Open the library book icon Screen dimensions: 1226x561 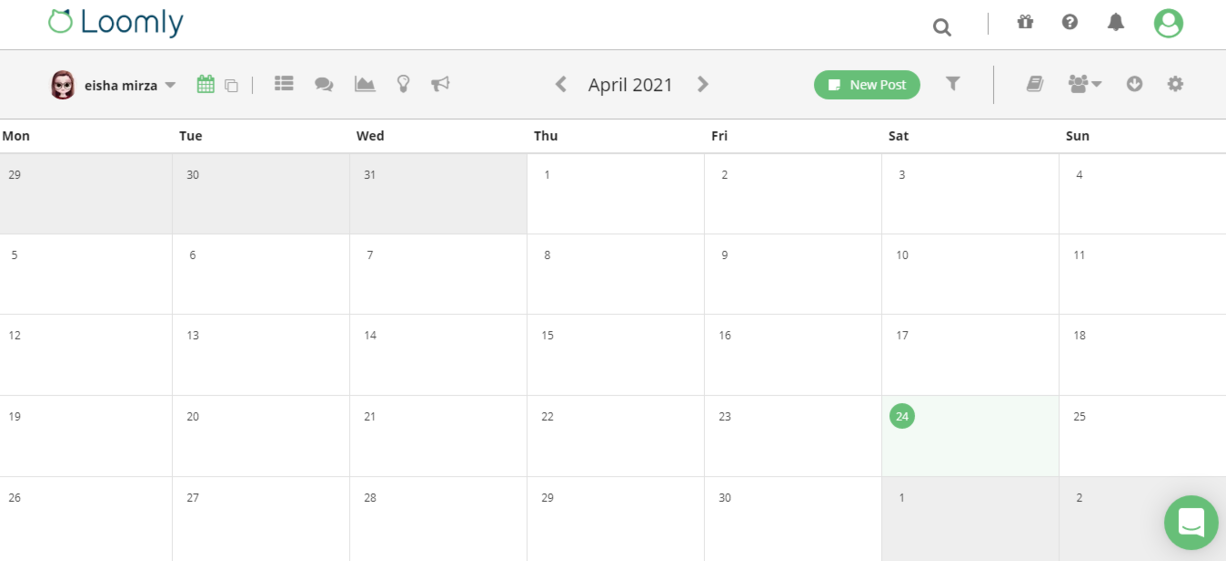[1035, 84]
